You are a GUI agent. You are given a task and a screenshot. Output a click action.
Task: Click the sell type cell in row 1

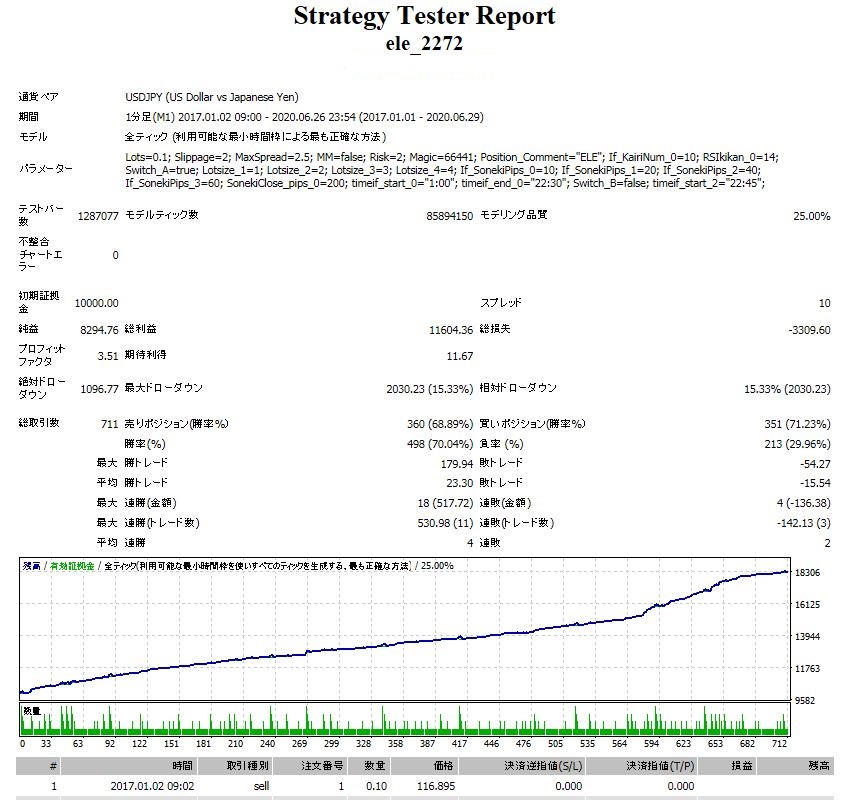click(x=261, y=786)
